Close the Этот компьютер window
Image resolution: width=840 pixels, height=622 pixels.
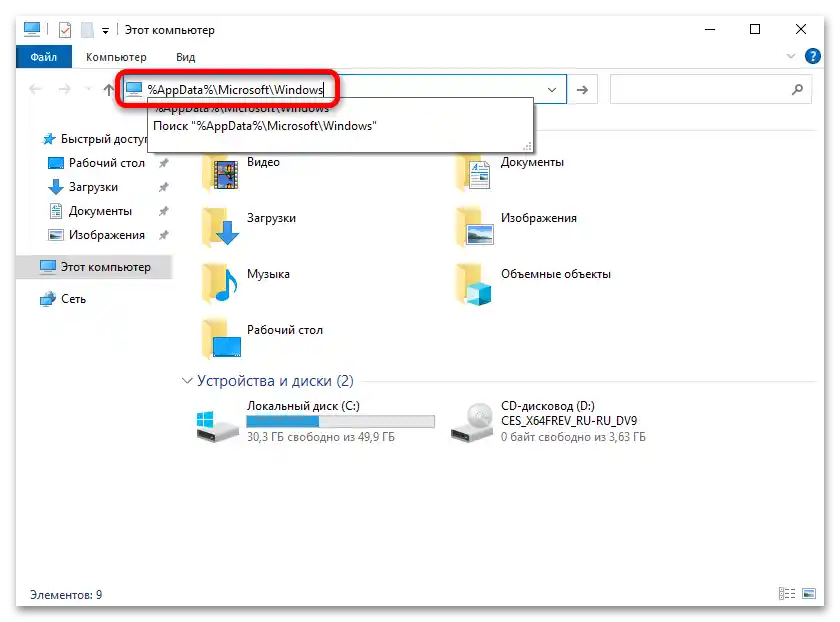pyautogui.click(x=800, y=29)
